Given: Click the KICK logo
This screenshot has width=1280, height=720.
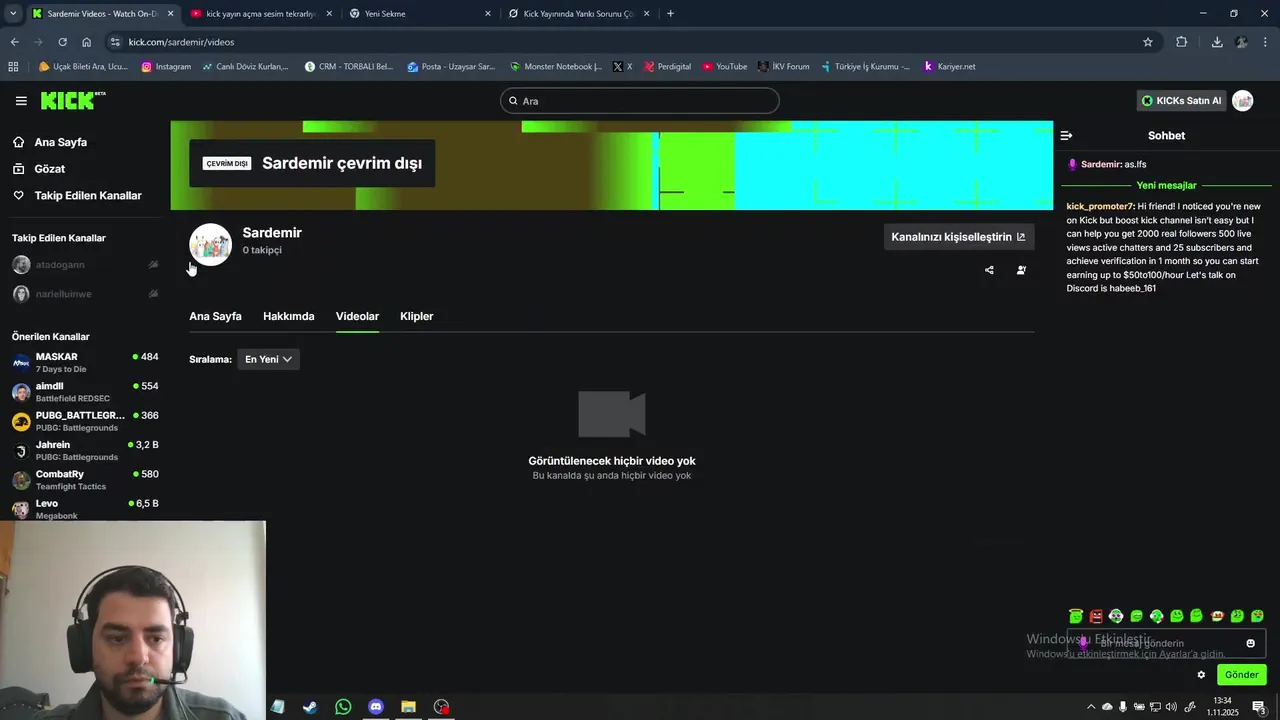Looking at the screenshot, I should pyautogui.click(x=73, y=100).
